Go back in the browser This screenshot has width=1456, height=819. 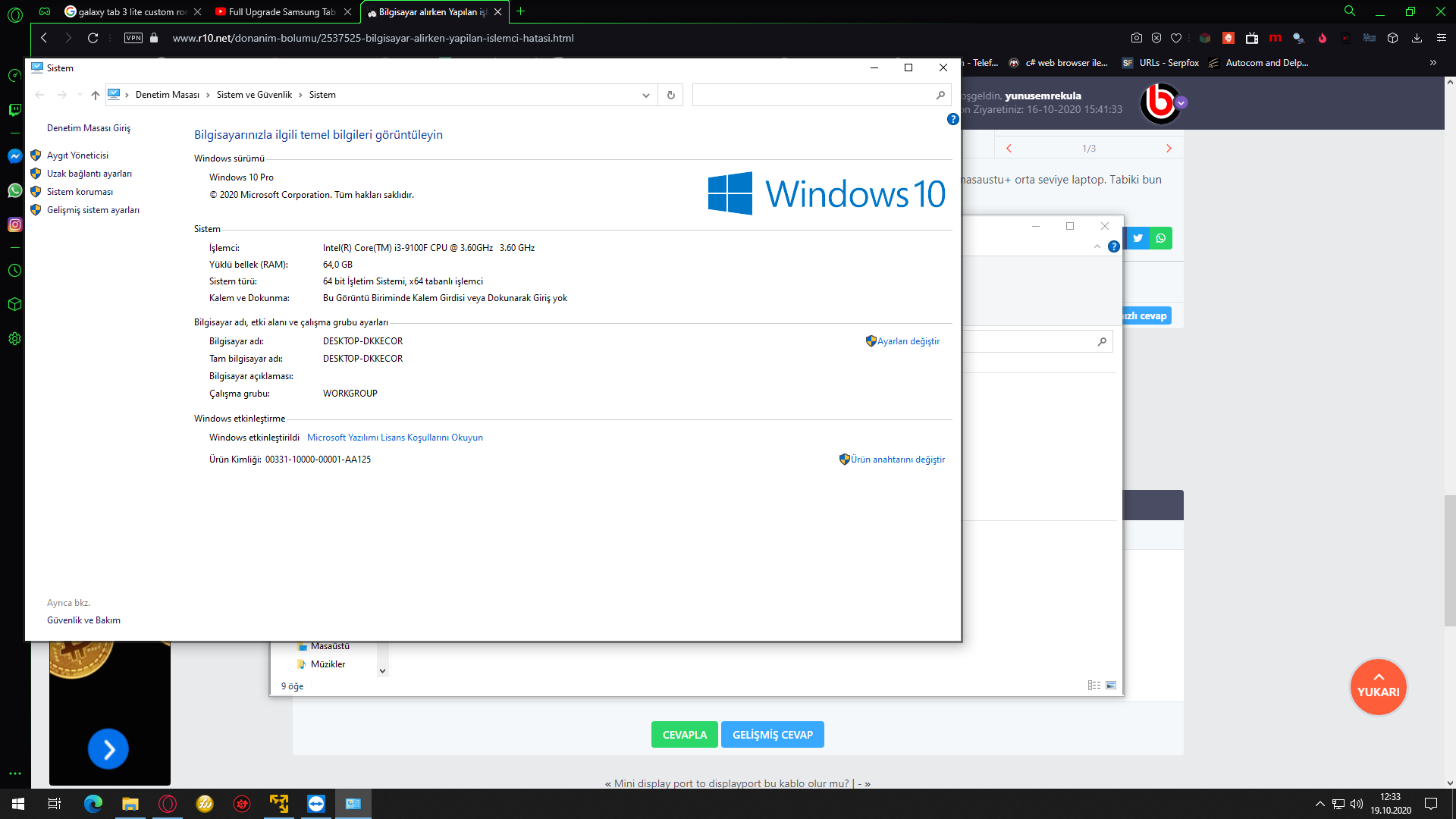point(44,38)
